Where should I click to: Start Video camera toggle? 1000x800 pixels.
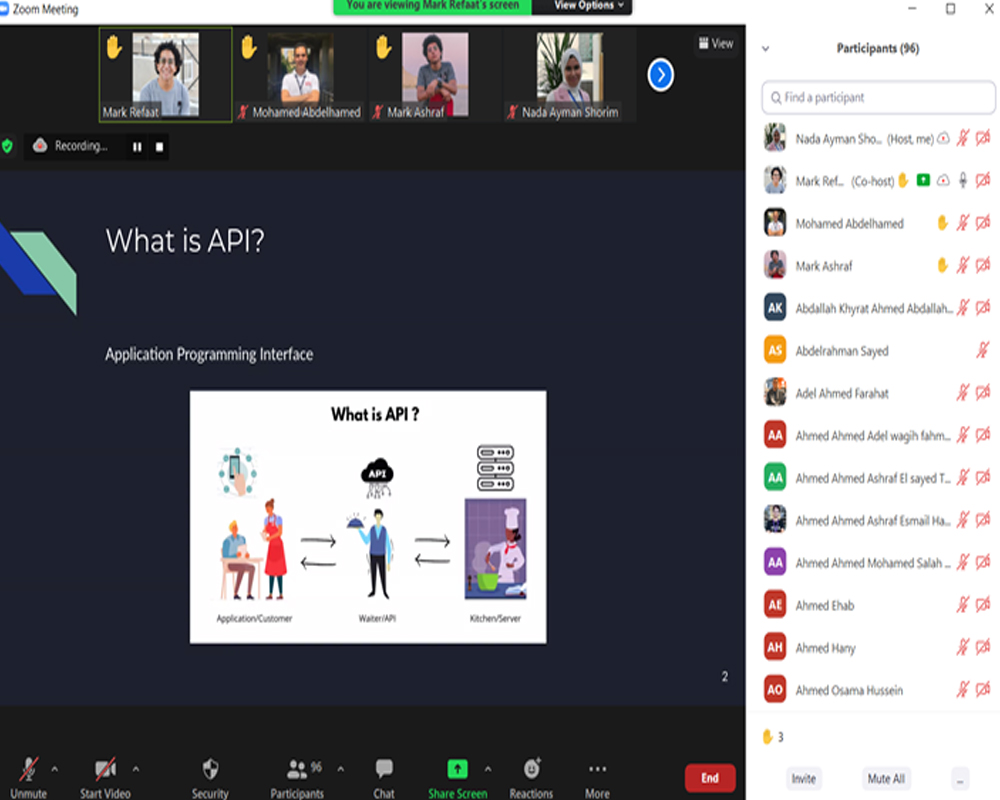[105, 769]
